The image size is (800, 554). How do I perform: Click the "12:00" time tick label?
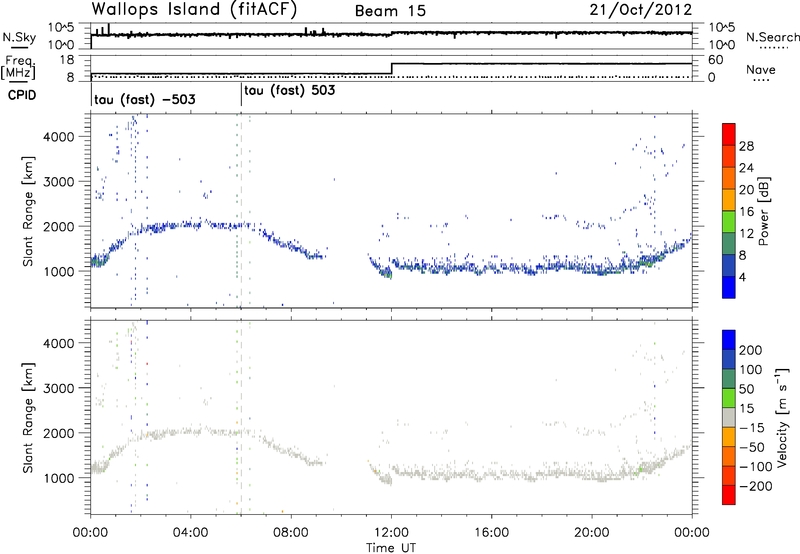tap(391, 533)
